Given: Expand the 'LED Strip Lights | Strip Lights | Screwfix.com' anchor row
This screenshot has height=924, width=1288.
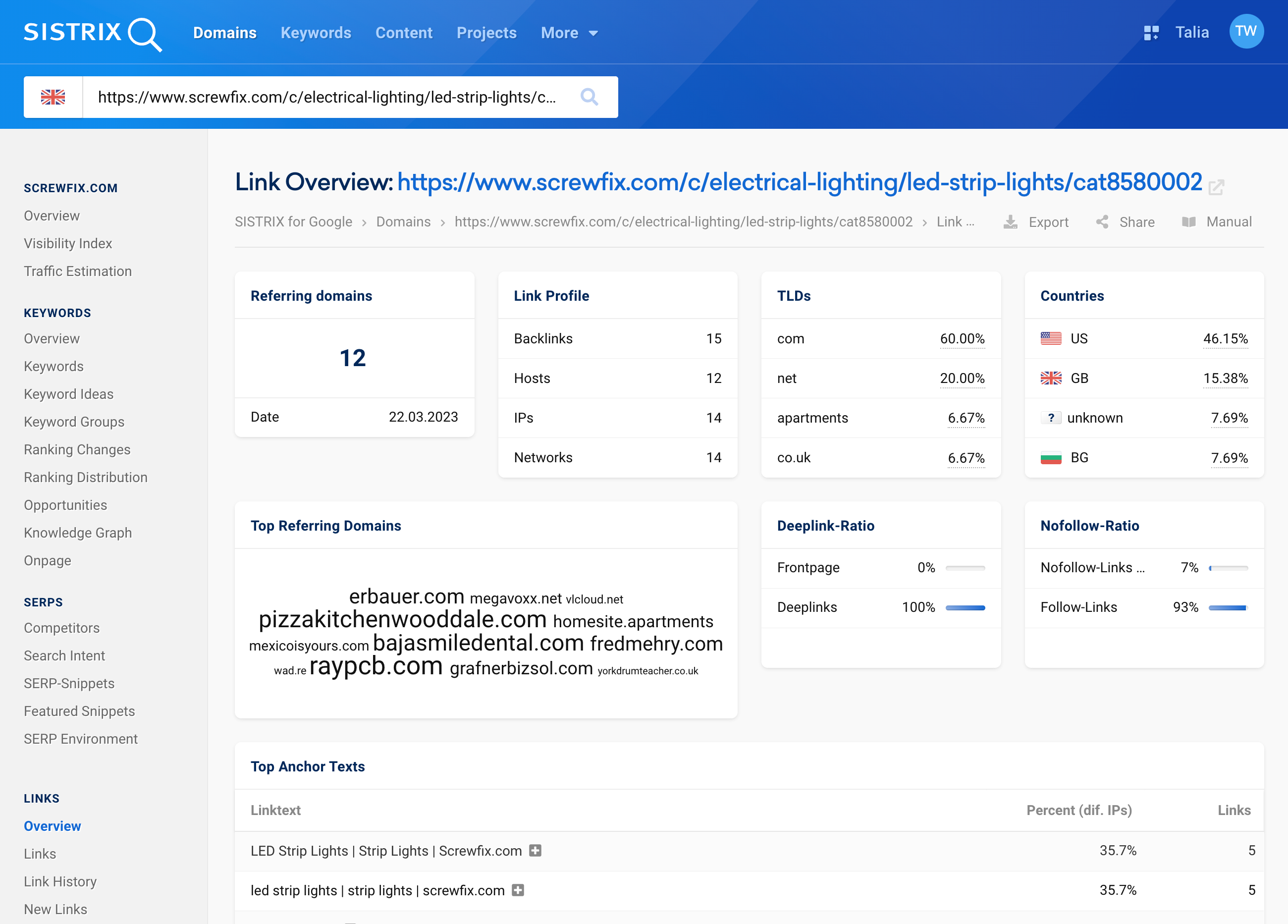Looking at the screenshot, I should click(x=535, y=850).
